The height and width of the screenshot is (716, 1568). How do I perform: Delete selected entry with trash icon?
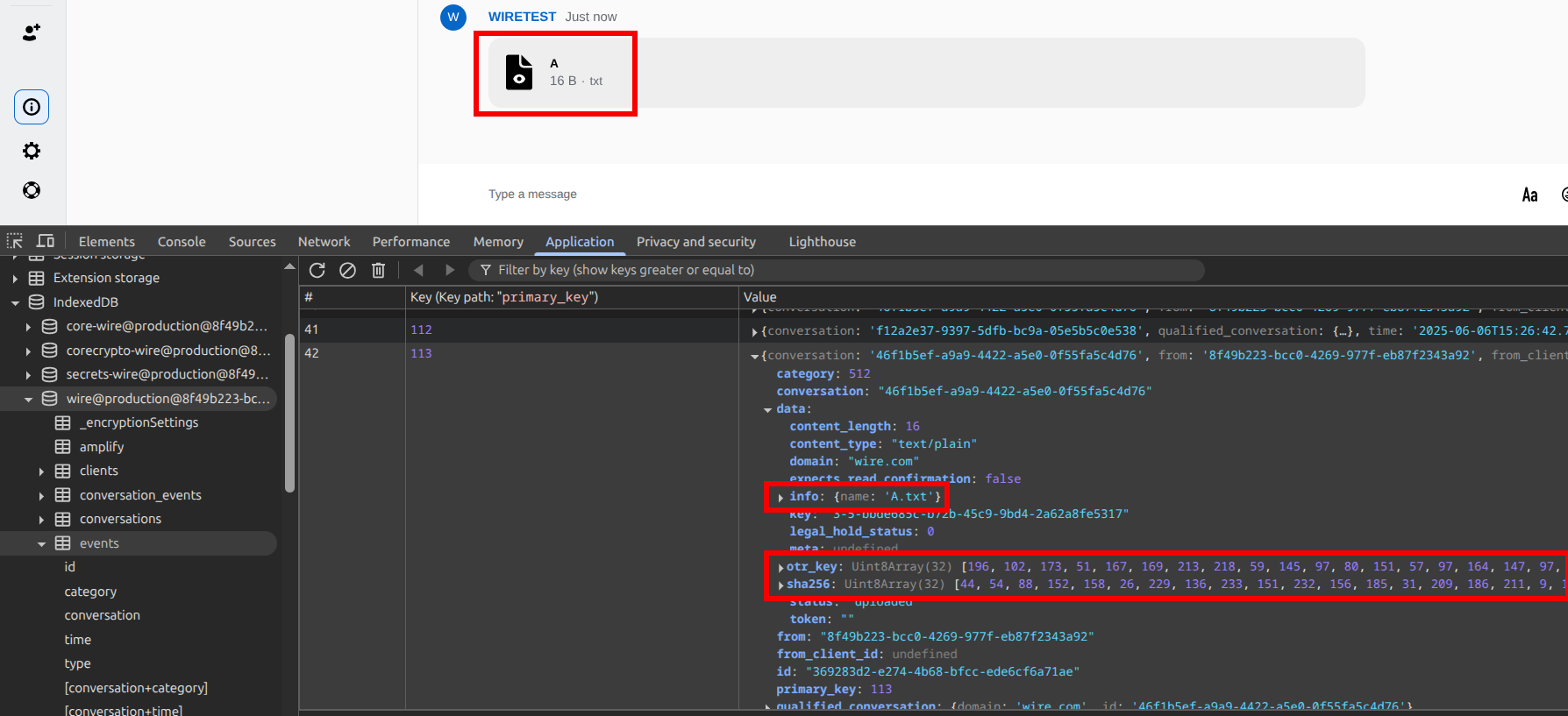point(378,270)
